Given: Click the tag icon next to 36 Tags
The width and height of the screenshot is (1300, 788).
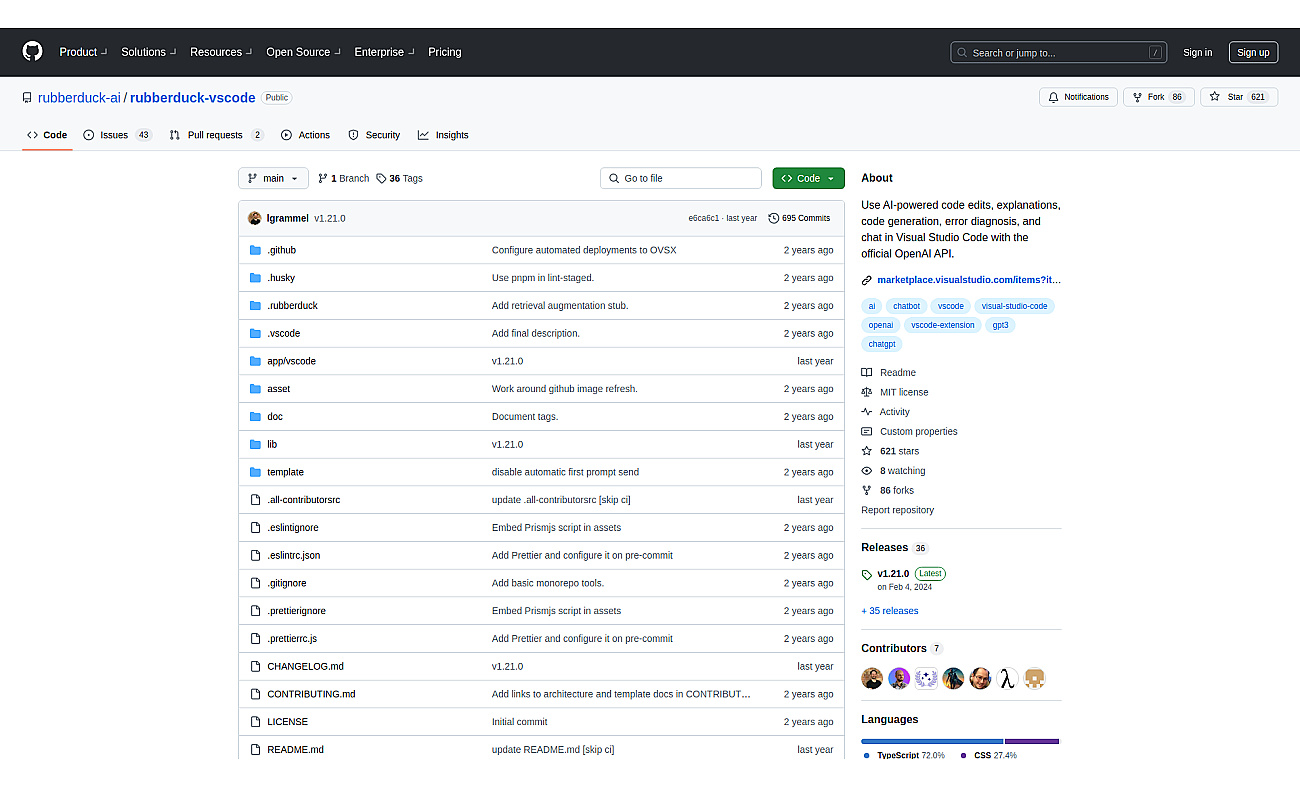Looking at the screenshot, I should tap(381, 178).
